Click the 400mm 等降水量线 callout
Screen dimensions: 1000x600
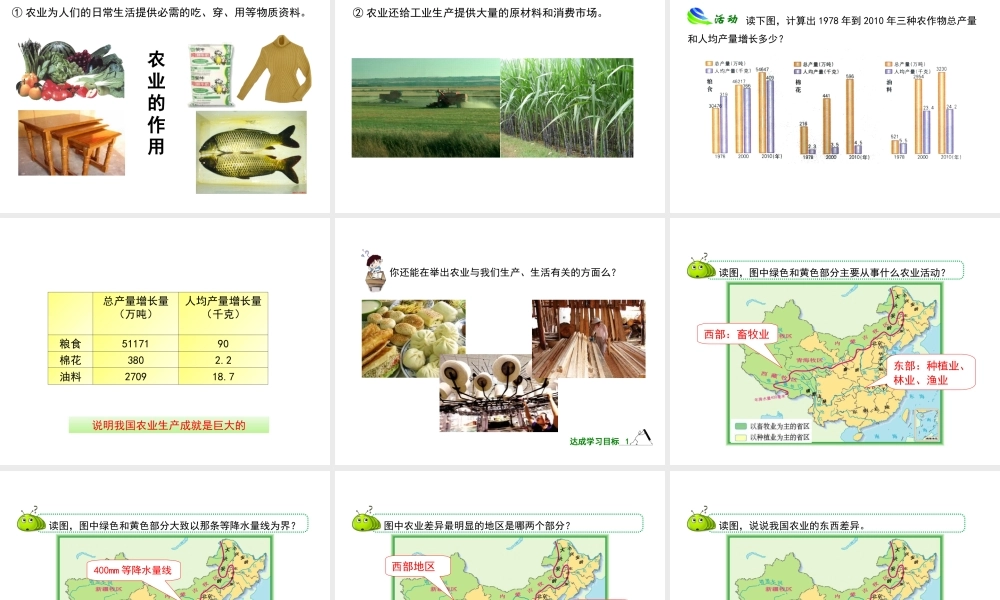(133, 570)
